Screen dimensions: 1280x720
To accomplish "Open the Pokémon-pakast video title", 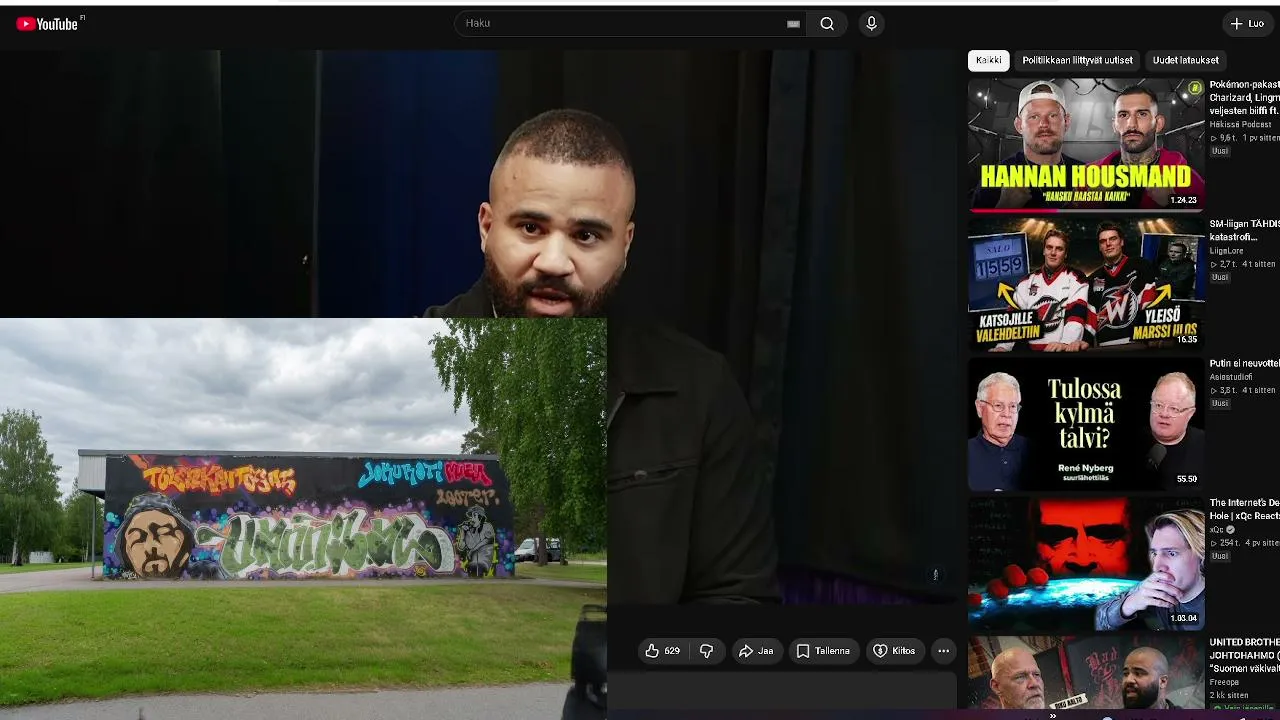I will 1244,98.
